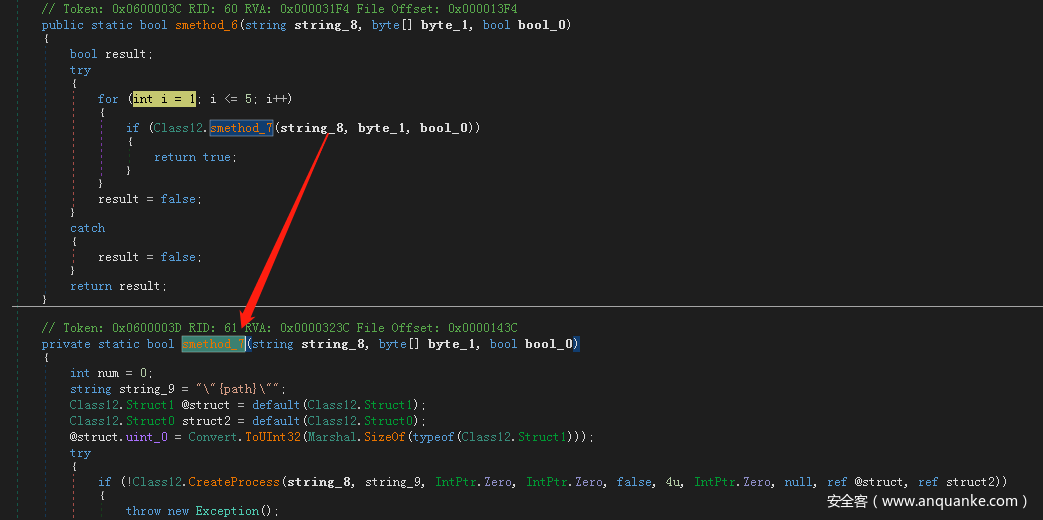Screen dimensions: 1043x520
Task: Click the smethod_6 method name in its declaration
Action: [206, 25]
